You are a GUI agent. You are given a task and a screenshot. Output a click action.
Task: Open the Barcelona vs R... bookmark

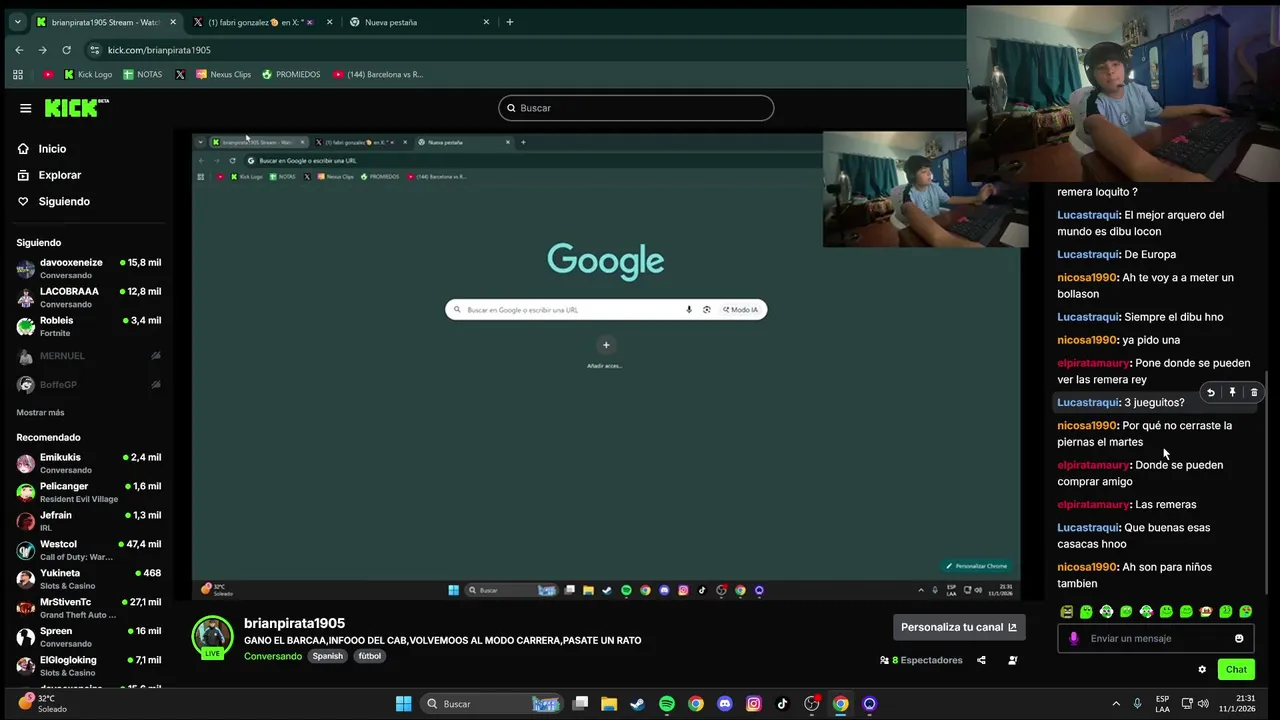(378, 74)
